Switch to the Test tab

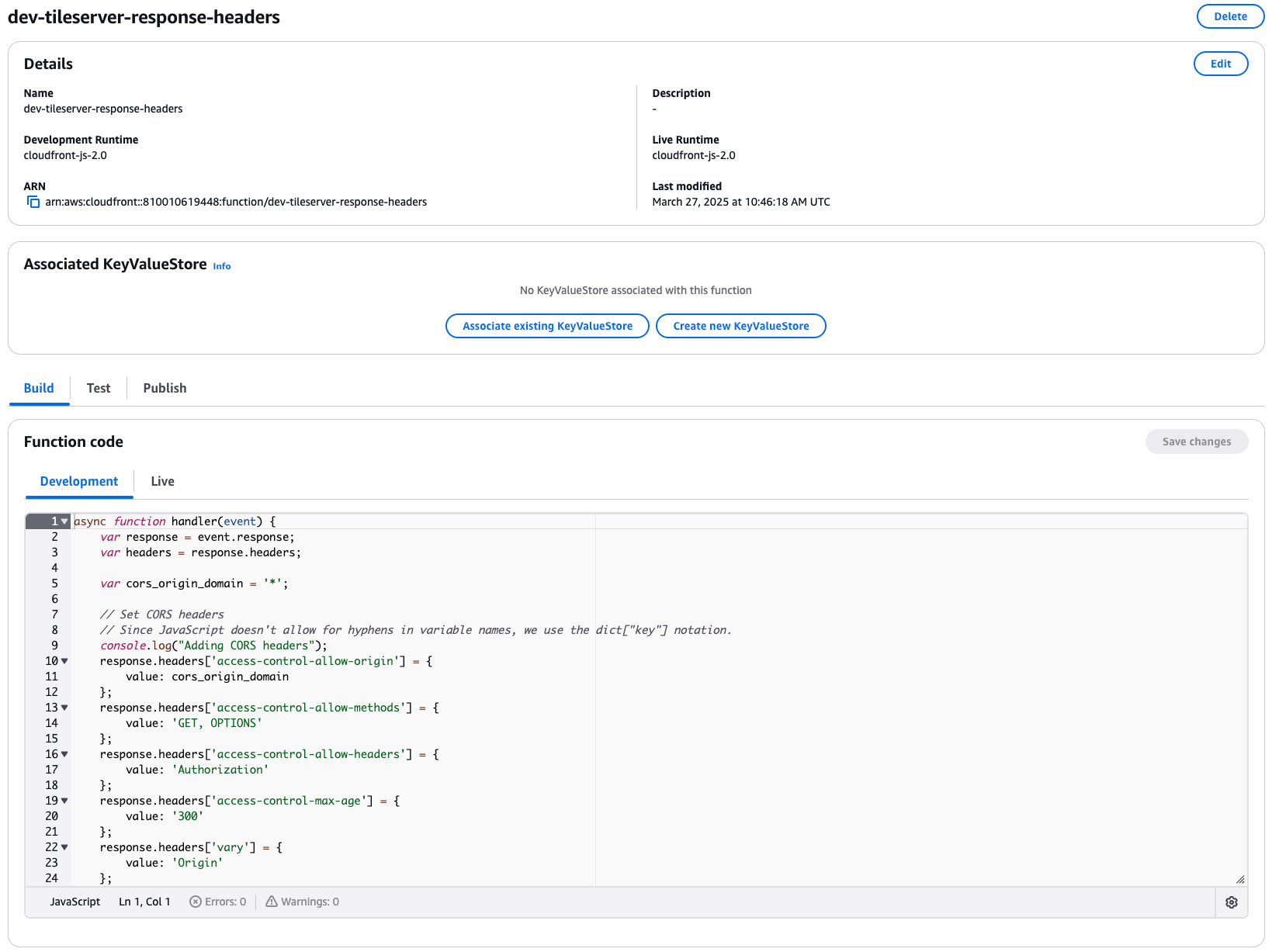(x=99, y=388)
